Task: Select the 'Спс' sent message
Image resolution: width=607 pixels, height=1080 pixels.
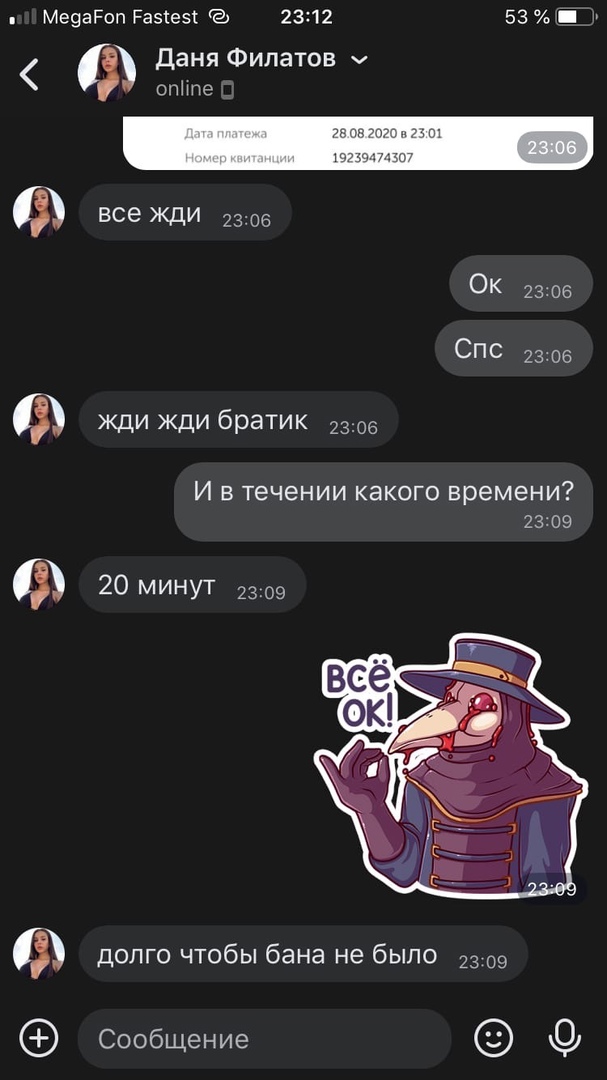Action: pos(513,349)
